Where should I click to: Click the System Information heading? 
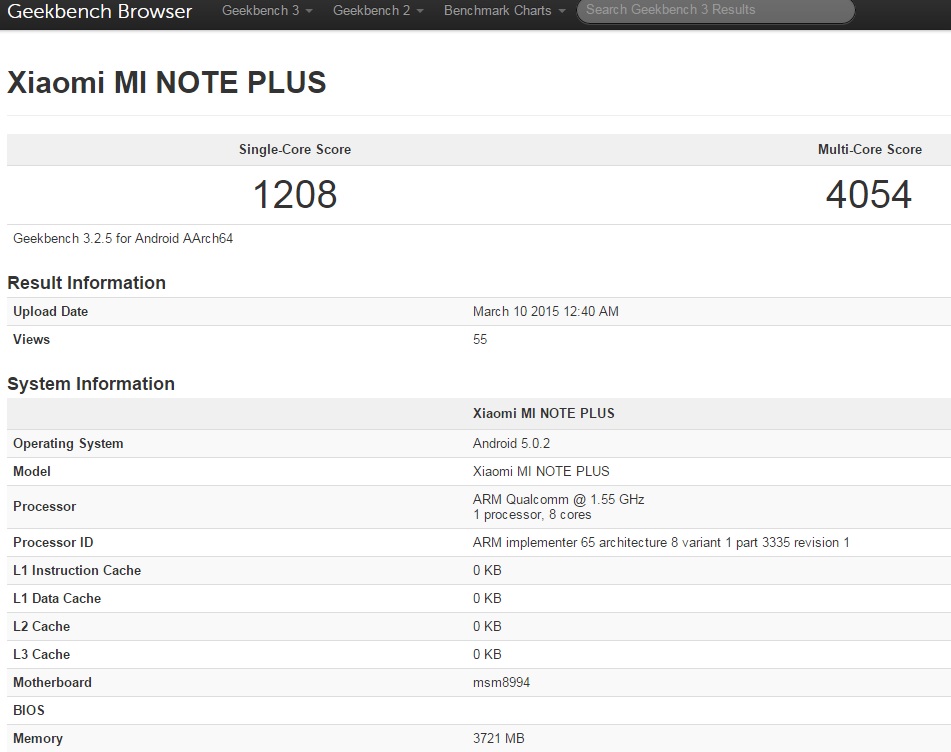point(91,384)
